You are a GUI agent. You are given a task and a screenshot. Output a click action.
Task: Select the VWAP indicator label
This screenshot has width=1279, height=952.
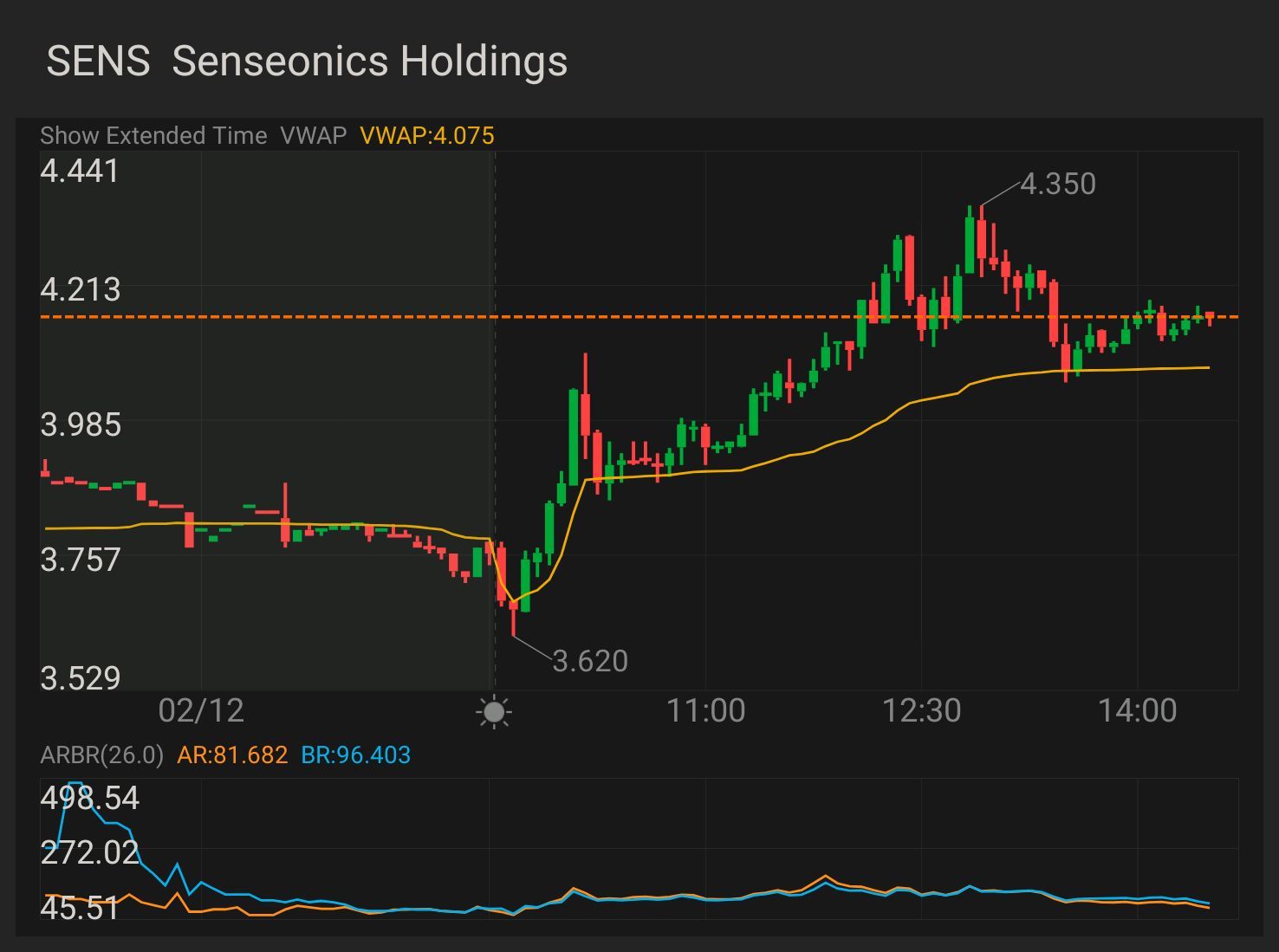tap(313, 136)
